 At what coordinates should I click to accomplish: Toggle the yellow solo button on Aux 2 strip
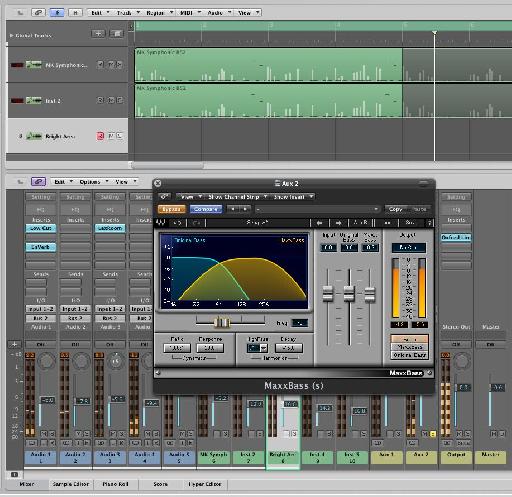(433, 434)
